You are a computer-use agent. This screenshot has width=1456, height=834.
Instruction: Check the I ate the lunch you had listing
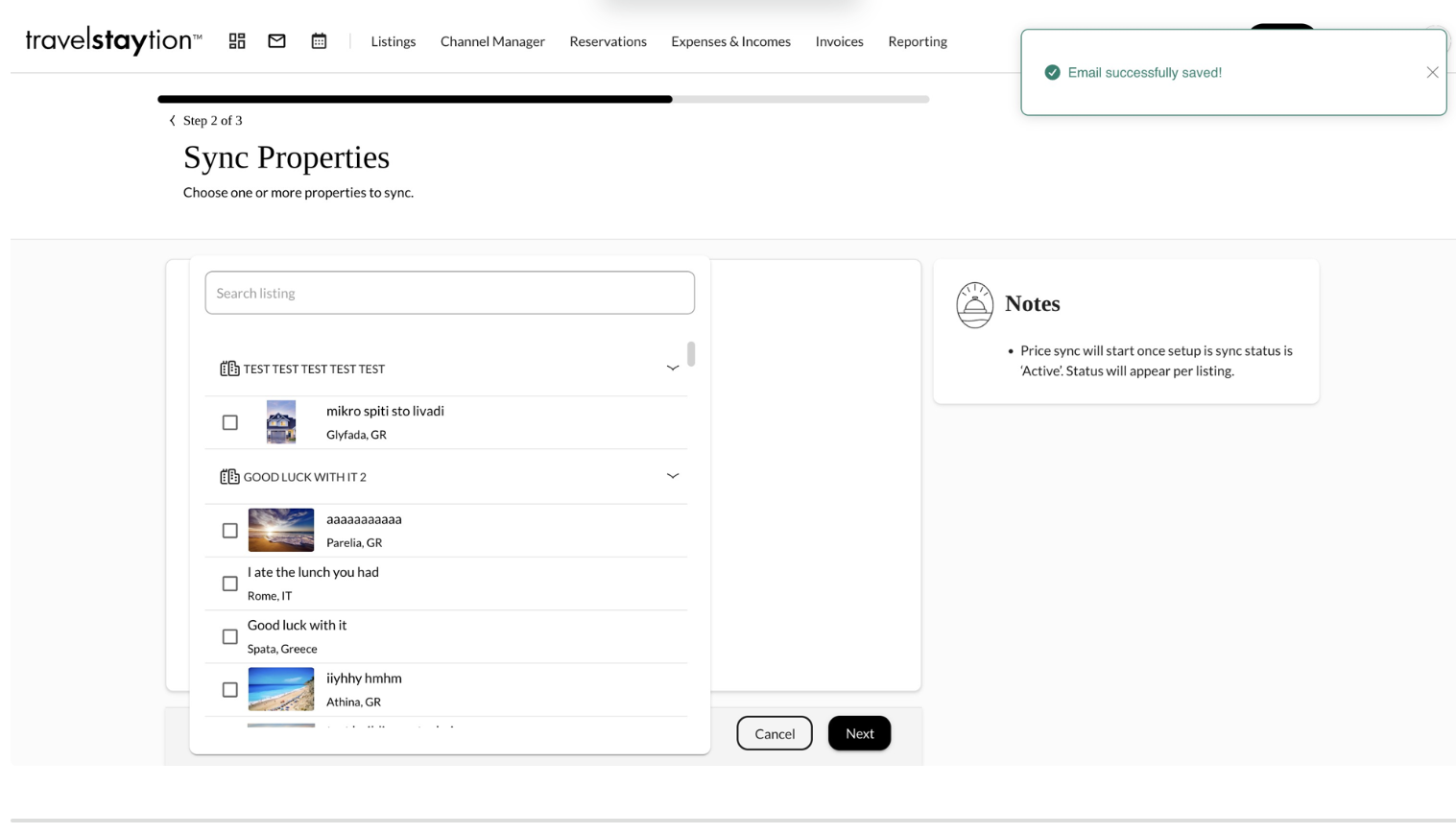[x=230, y=584]
